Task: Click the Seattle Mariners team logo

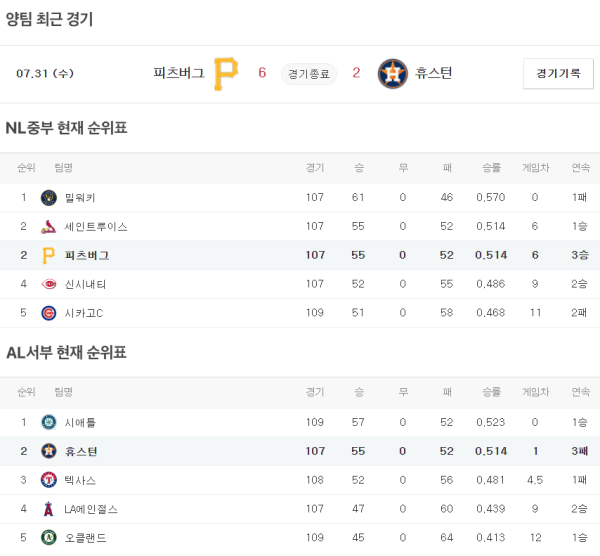Action: tap(49, 422)
